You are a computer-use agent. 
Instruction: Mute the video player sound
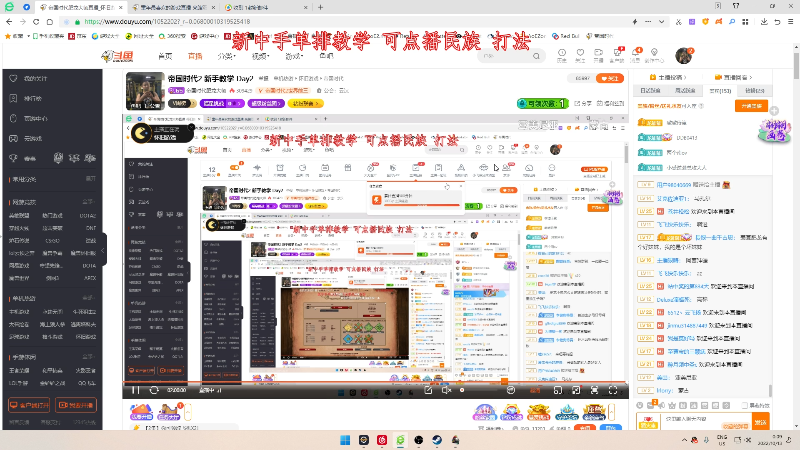tap(446, 390)
